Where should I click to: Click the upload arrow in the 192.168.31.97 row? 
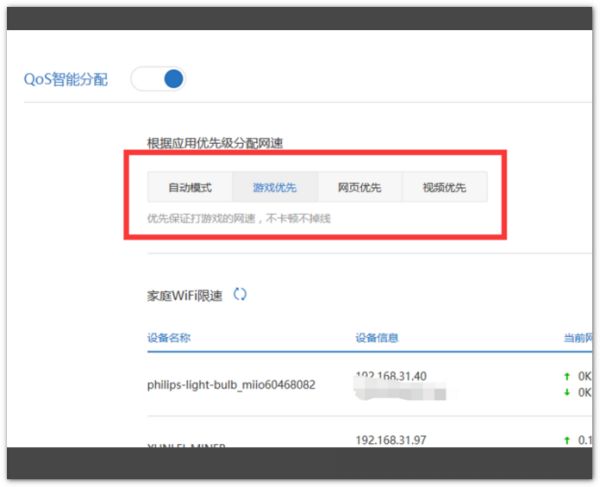[x=569, y=440]
